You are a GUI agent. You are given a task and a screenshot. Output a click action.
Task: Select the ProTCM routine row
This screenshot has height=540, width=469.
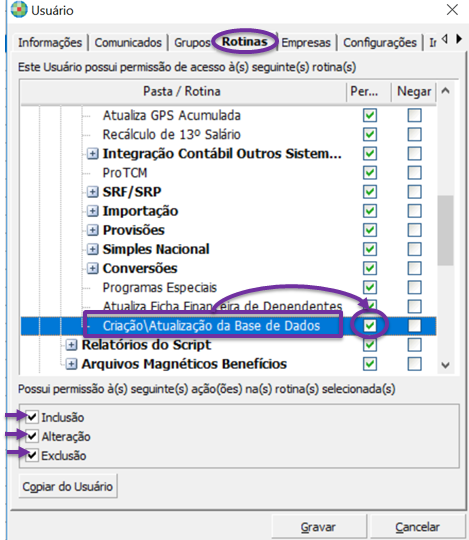(228, 173)
